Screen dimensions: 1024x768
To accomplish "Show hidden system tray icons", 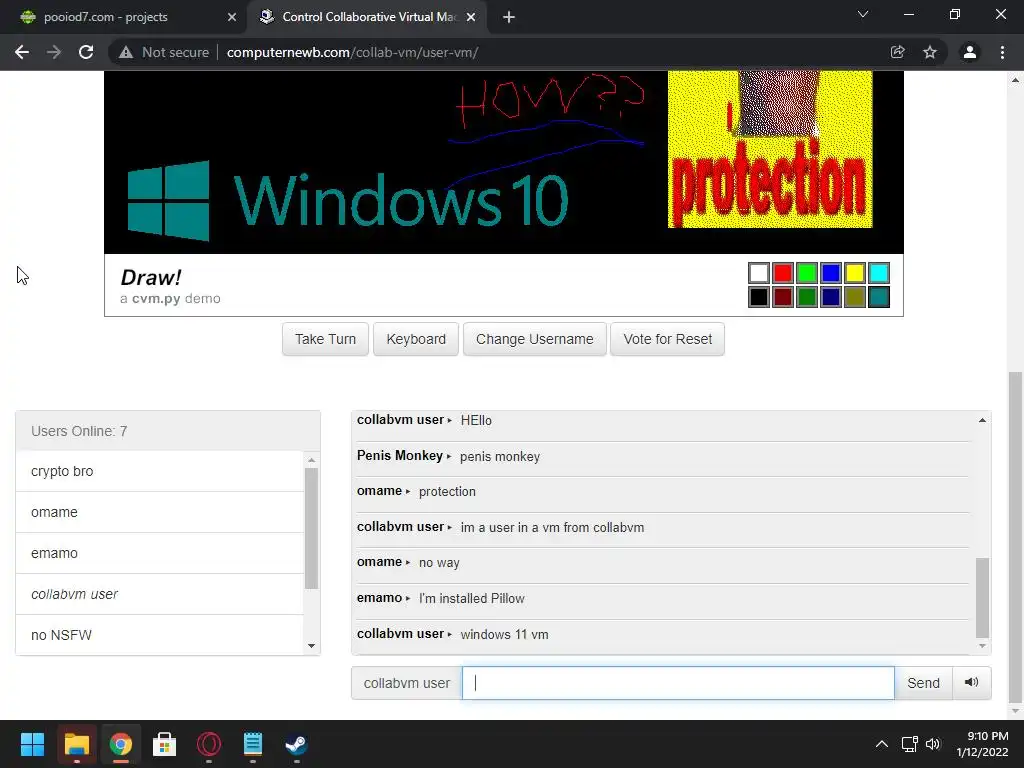I will [882, 744].
